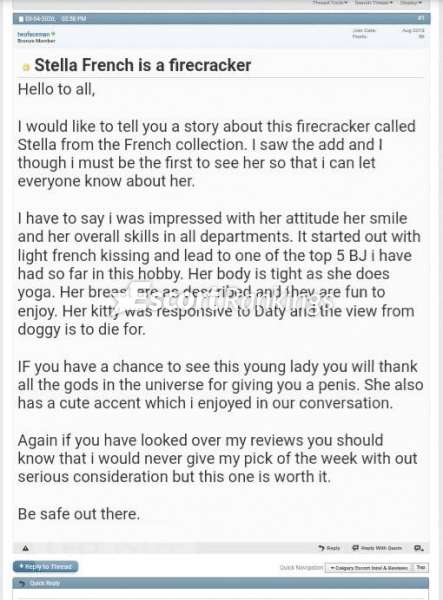Viewport: 443px width, 600px height.
Task: Click inside the Quick Reply text area
Action: (221, 595)
